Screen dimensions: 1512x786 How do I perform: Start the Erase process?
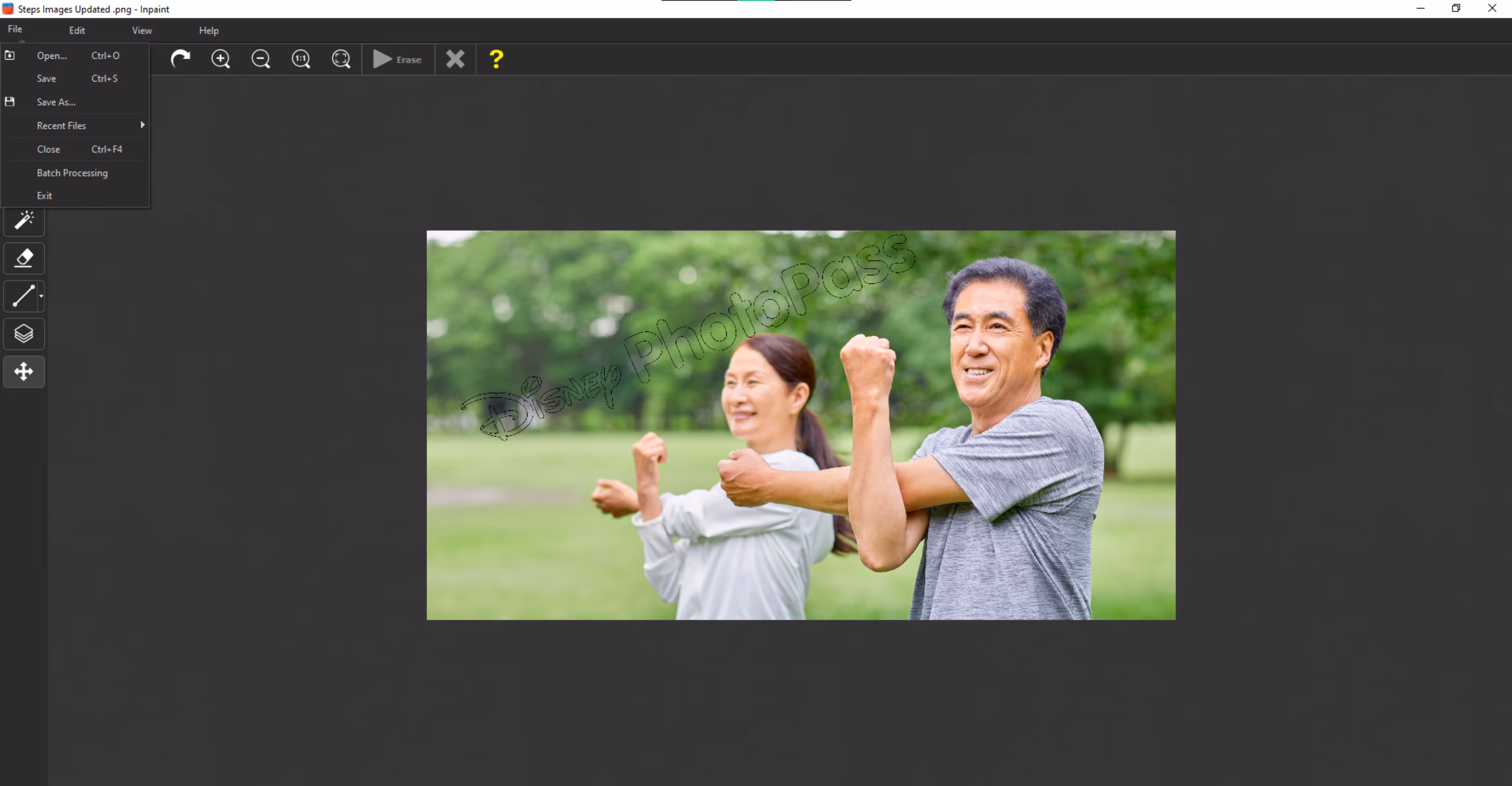point(398,59)
